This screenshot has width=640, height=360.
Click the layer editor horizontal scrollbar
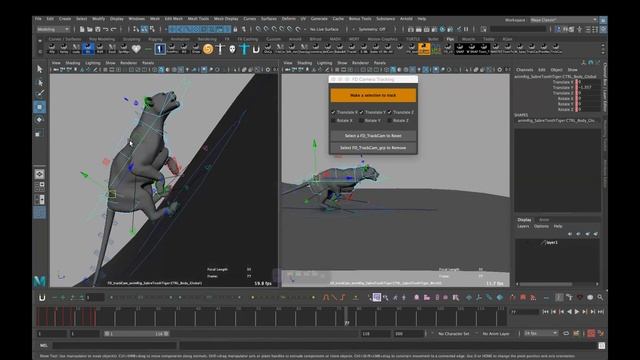(x=545, y=284)
